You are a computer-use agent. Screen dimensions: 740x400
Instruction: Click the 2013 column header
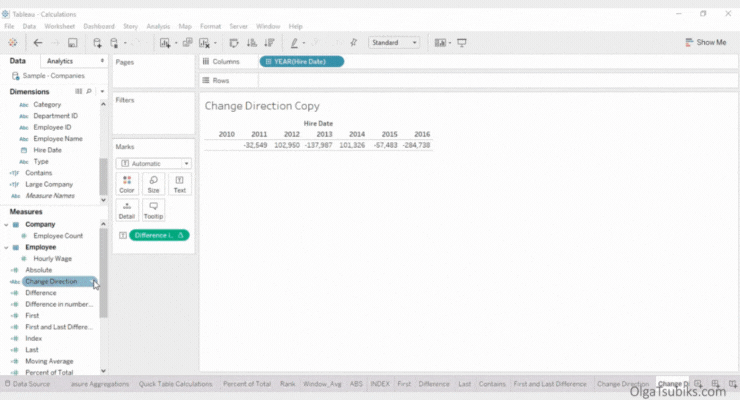[x=324, y=134]
